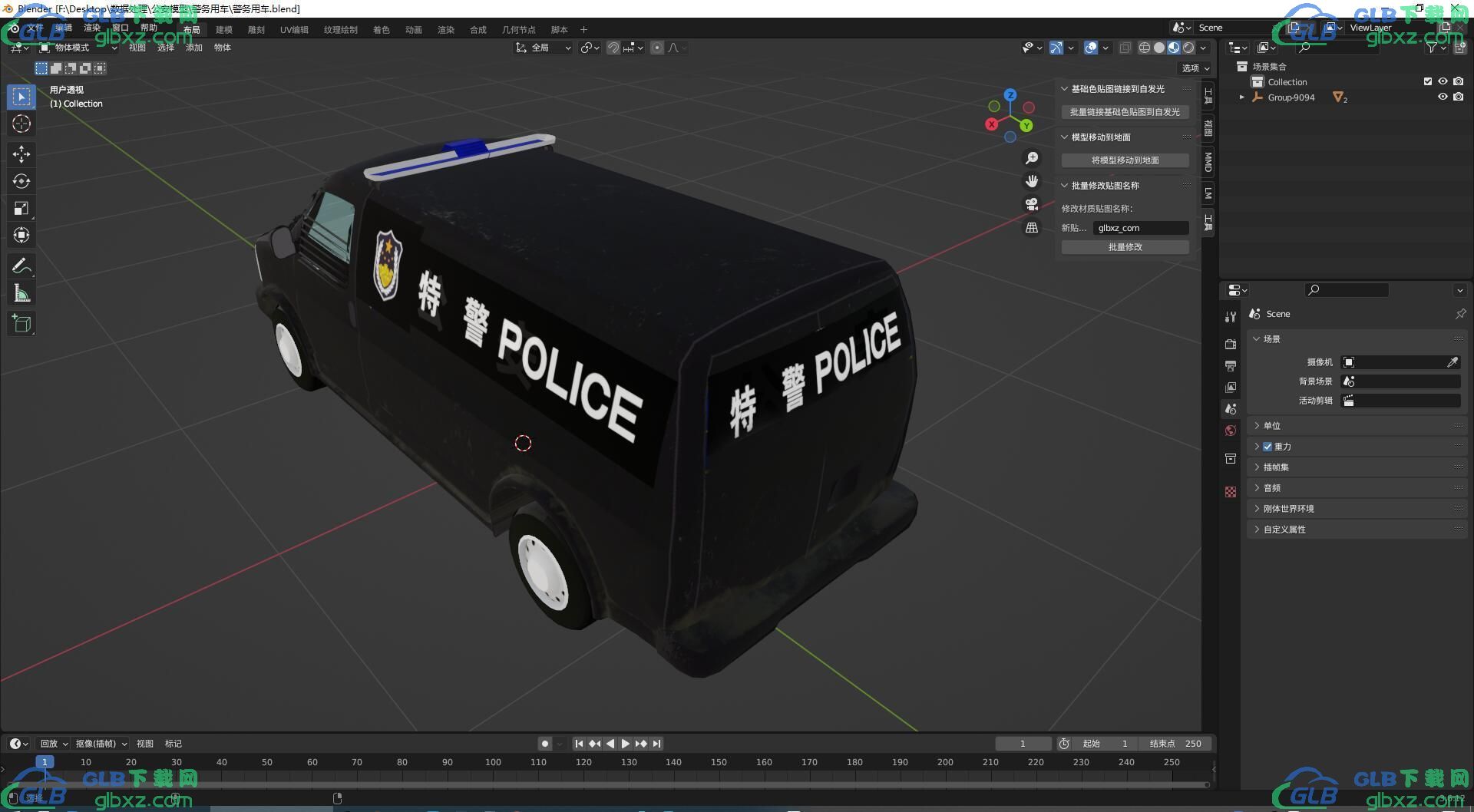The image size is (1474, 812).
Task: Toggle the 重力 gravity checkbox
Action: pos(1267,447)
